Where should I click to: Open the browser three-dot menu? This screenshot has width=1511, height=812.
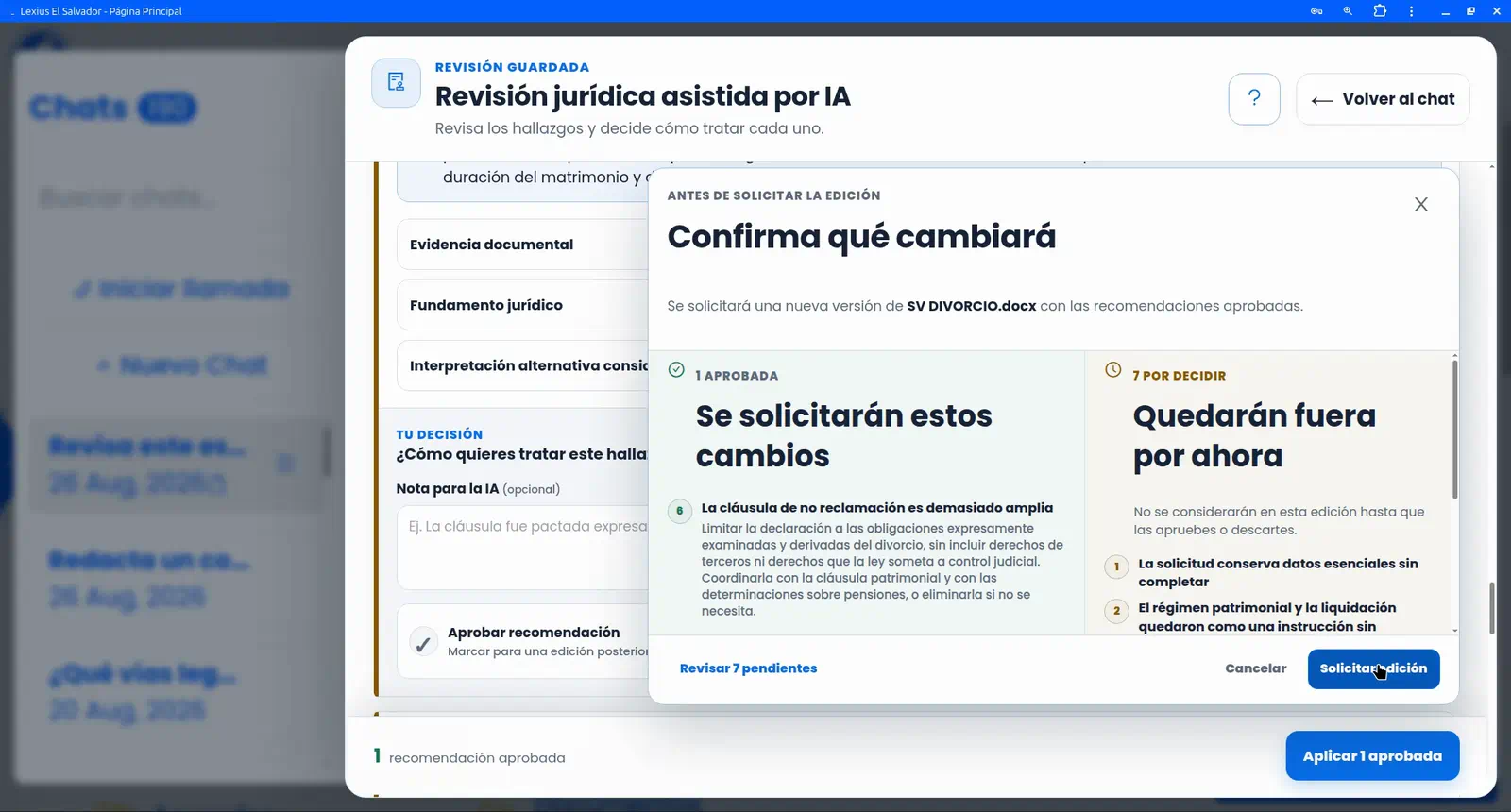[1411, 11]
